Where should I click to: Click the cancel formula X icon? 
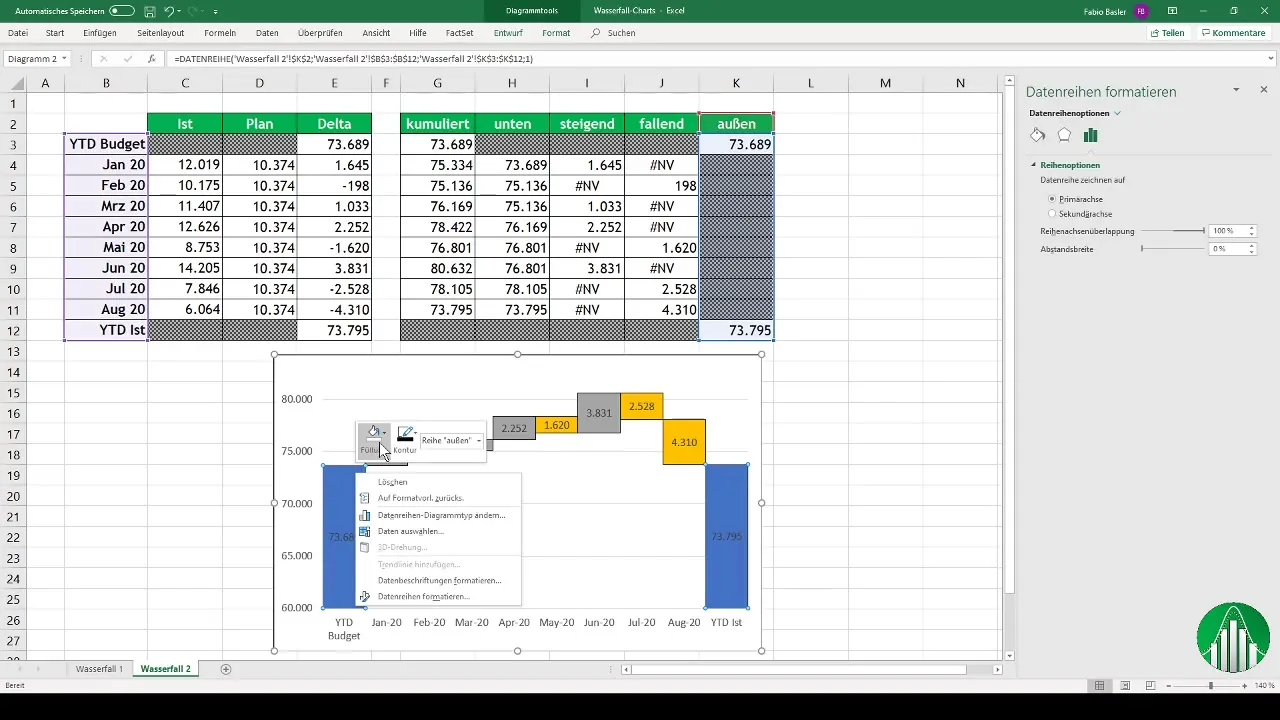pyautogui.click(x=103, y=59)
